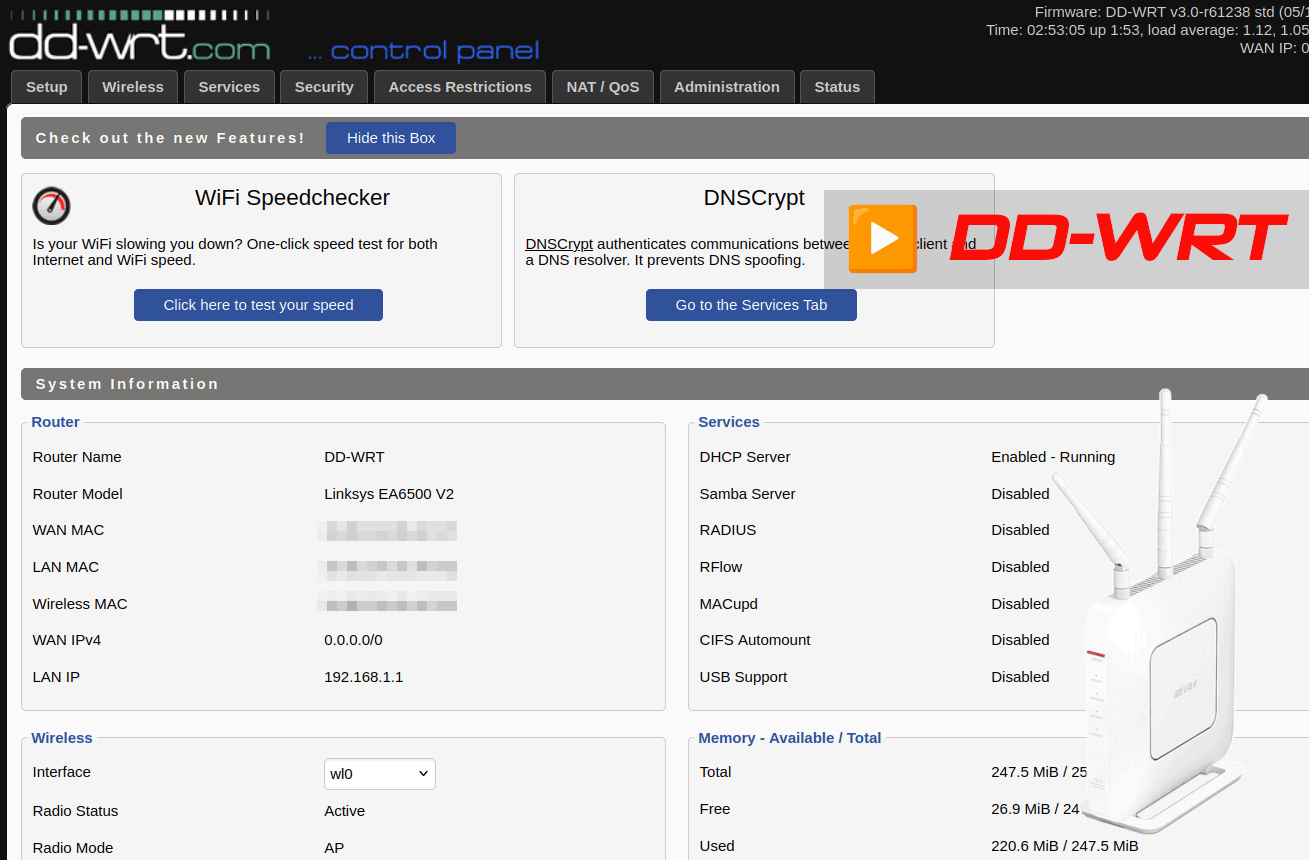Open the Services tab

pyautogui.click(x=229, y=86)
